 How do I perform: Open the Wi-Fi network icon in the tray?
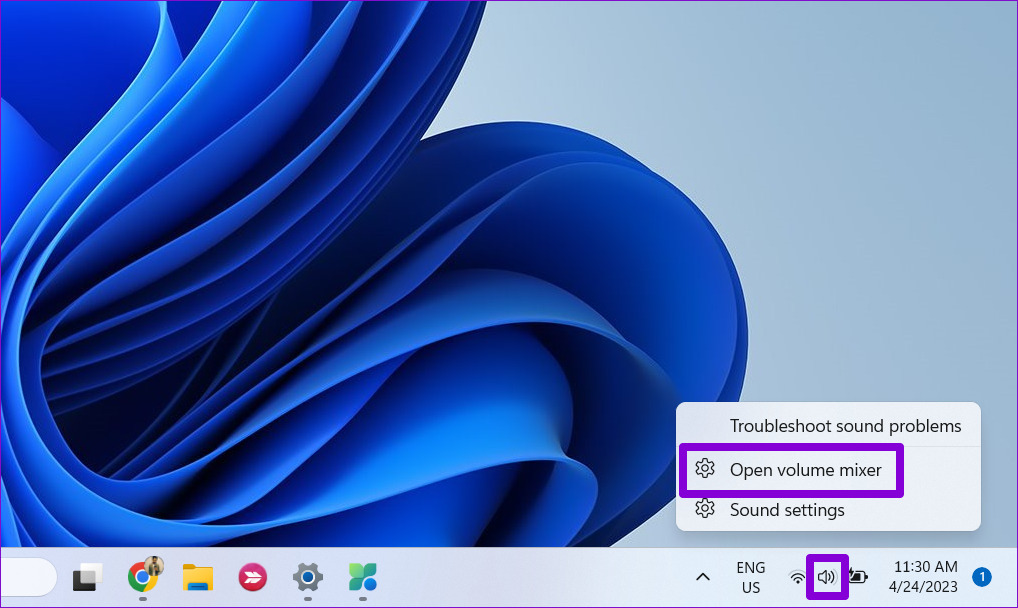(797, 578)
